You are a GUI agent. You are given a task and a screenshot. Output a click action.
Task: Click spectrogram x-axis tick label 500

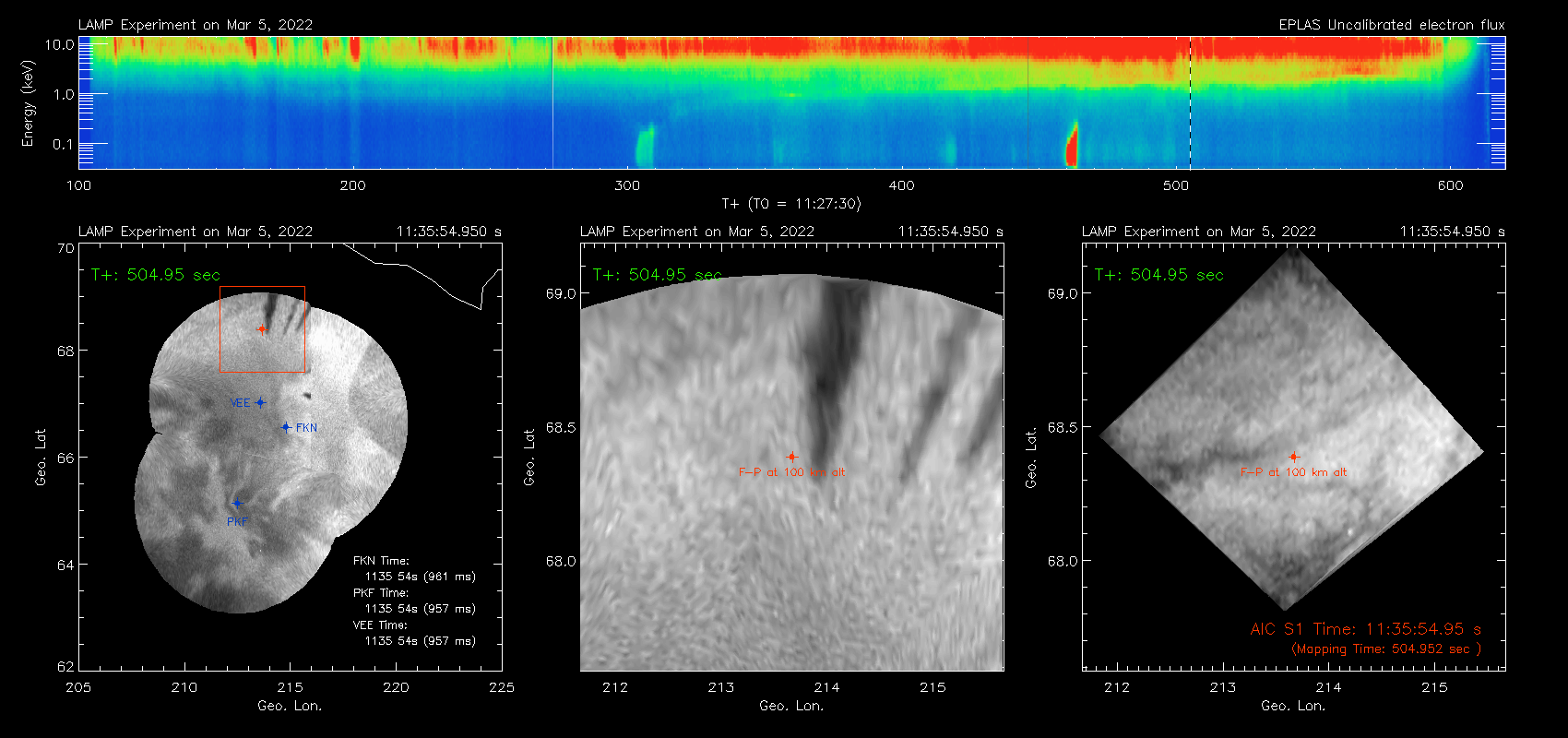point(1176,185)
